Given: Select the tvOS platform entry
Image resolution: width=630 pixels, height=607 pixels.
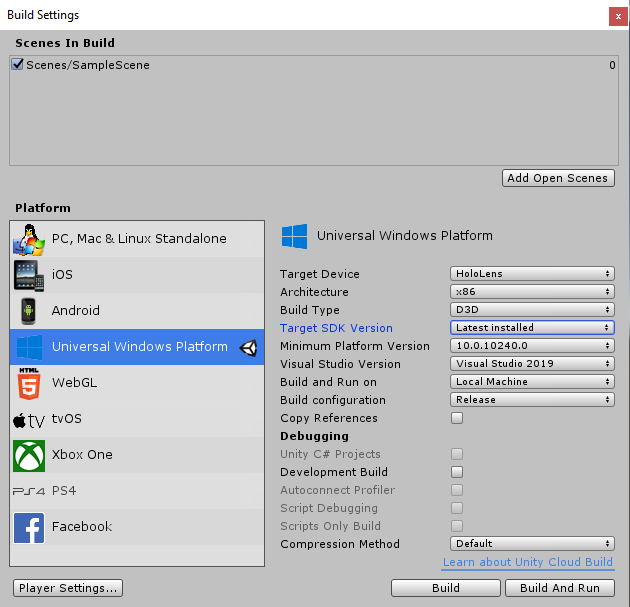Looking at the screenshot, I should click(137, 419).
